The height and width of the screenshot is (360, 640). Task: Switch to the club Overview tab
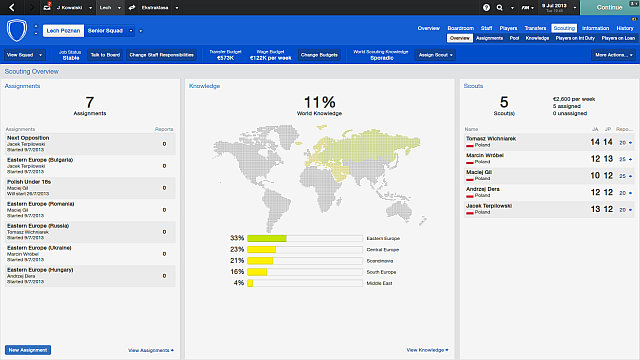[429, 28]
